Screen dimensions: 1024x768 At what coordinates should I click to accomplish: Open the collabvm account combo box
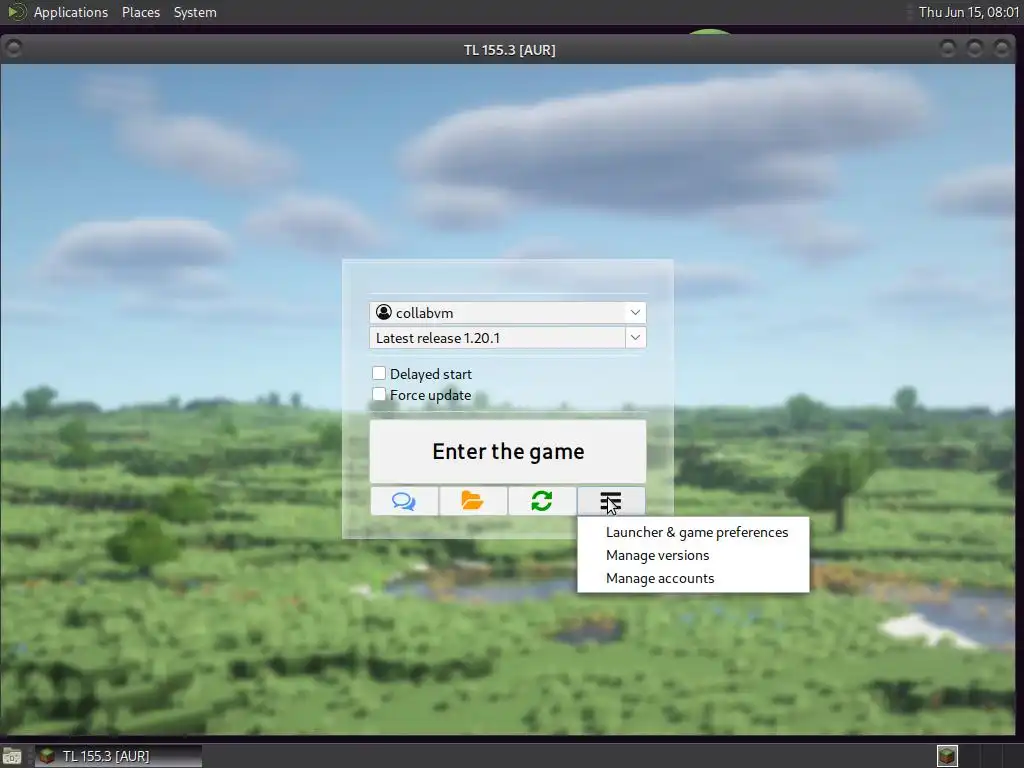point(507,313)
